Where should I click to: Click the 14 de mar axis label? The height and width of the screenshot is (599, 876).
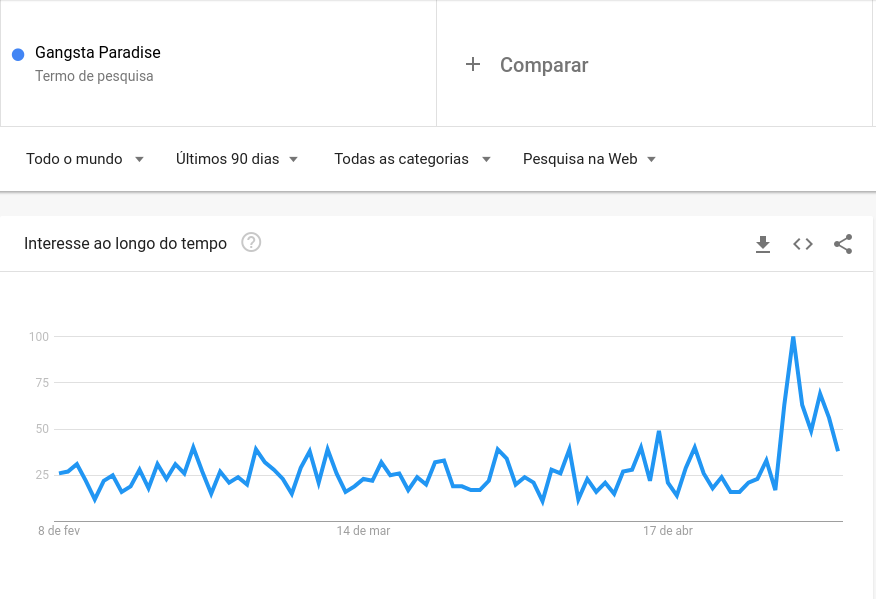tap(363, 531)
